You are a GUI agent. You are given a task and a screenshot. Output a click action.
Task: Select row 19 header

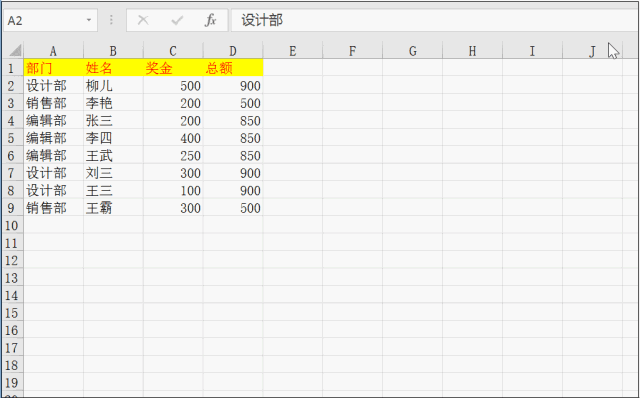(x=12, y=382)
